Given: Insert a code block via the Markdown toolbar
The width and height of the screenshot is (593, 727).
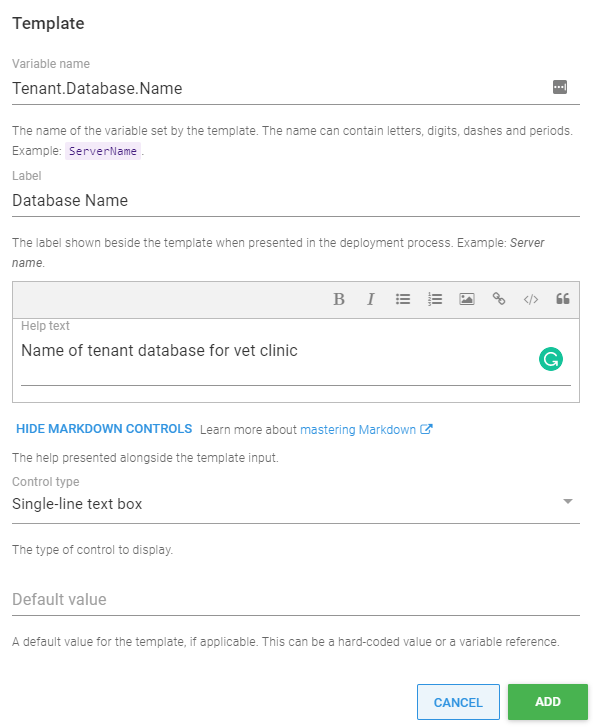Looking at the screenshot, I should pos(530,299).
